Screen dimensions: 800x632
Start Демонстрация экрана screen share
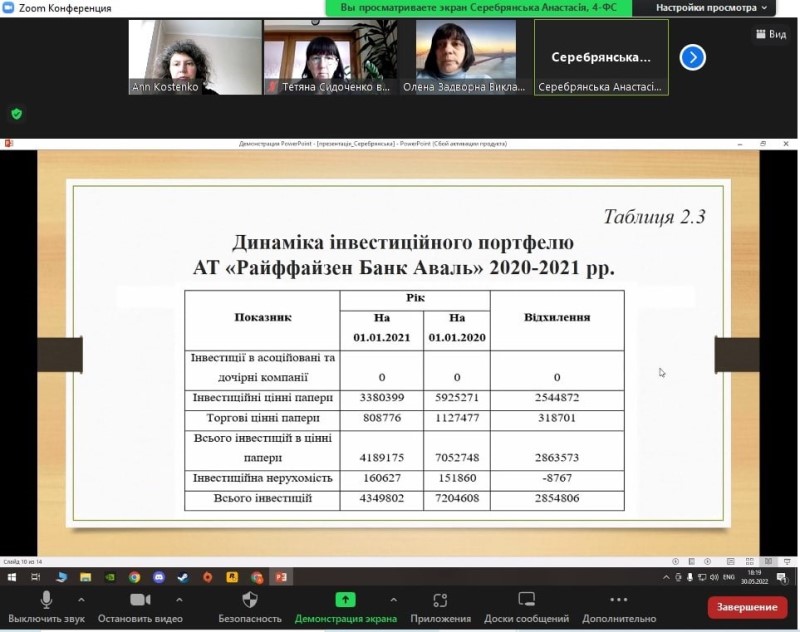click(x=345, y=607)
